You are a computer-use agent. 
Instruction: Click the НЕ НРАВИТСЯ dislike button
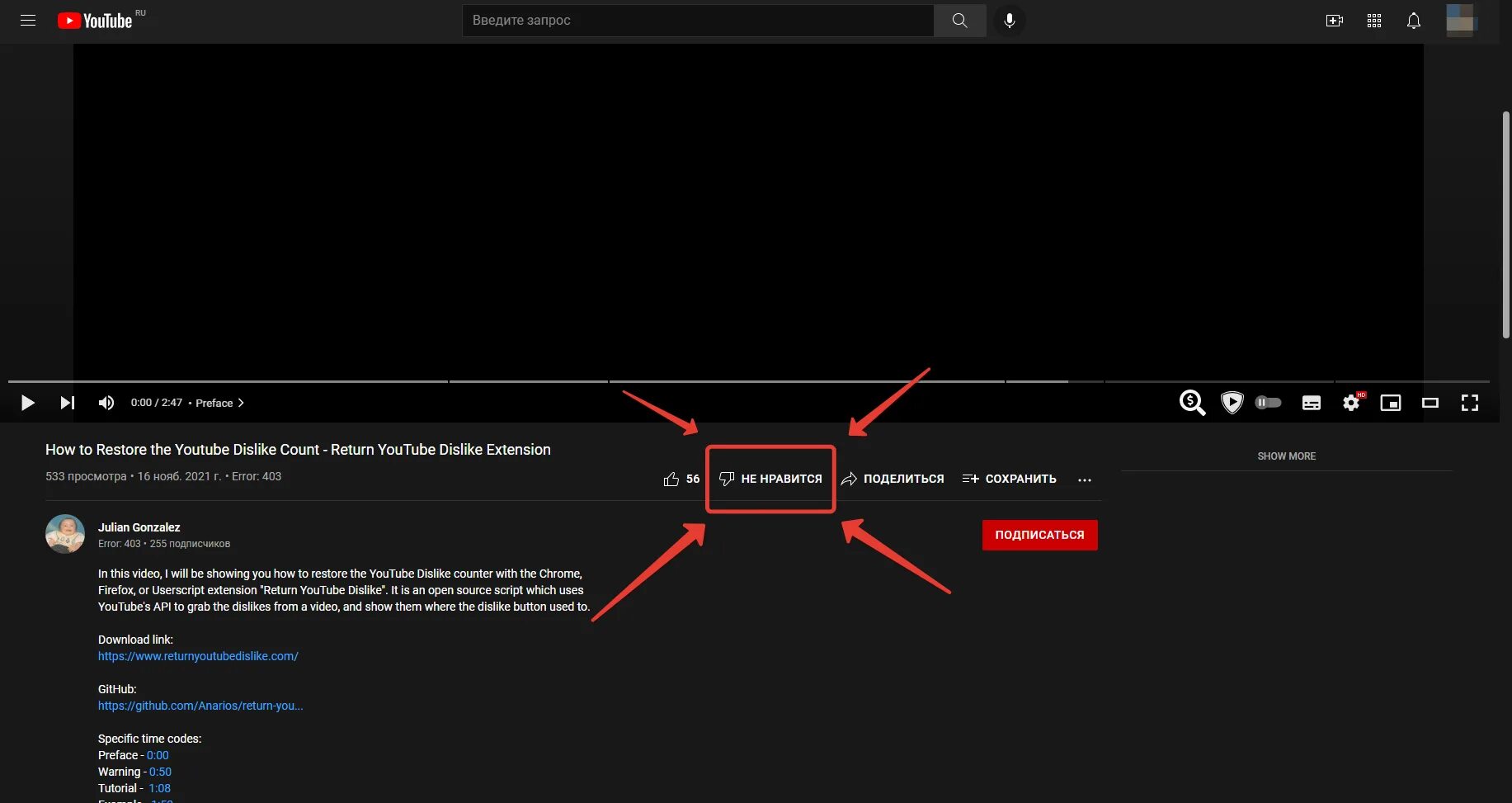point(770,479)
